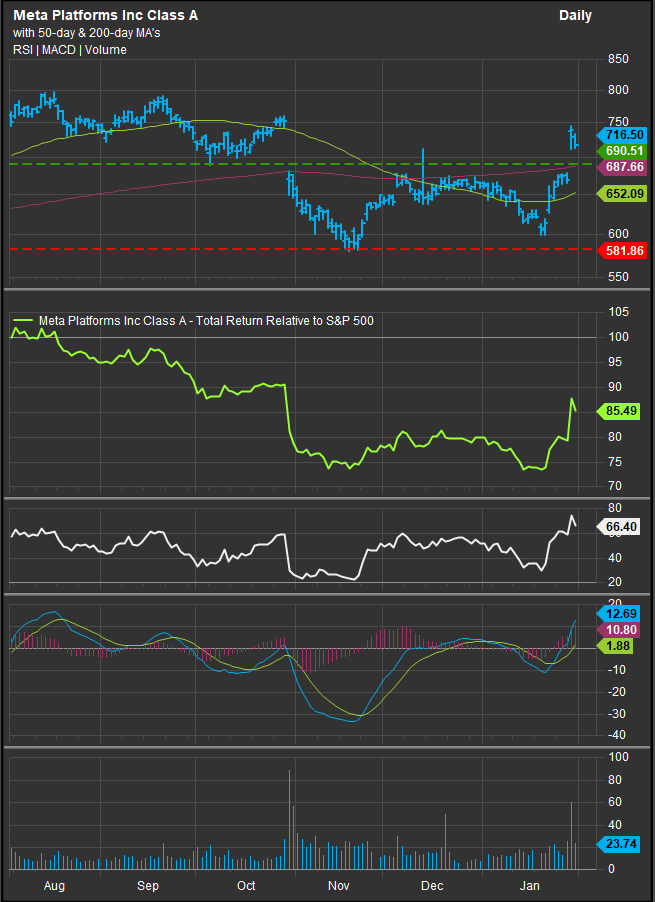Select the Aug label on the time axis
655x902 pixels.
coord(55,886)
